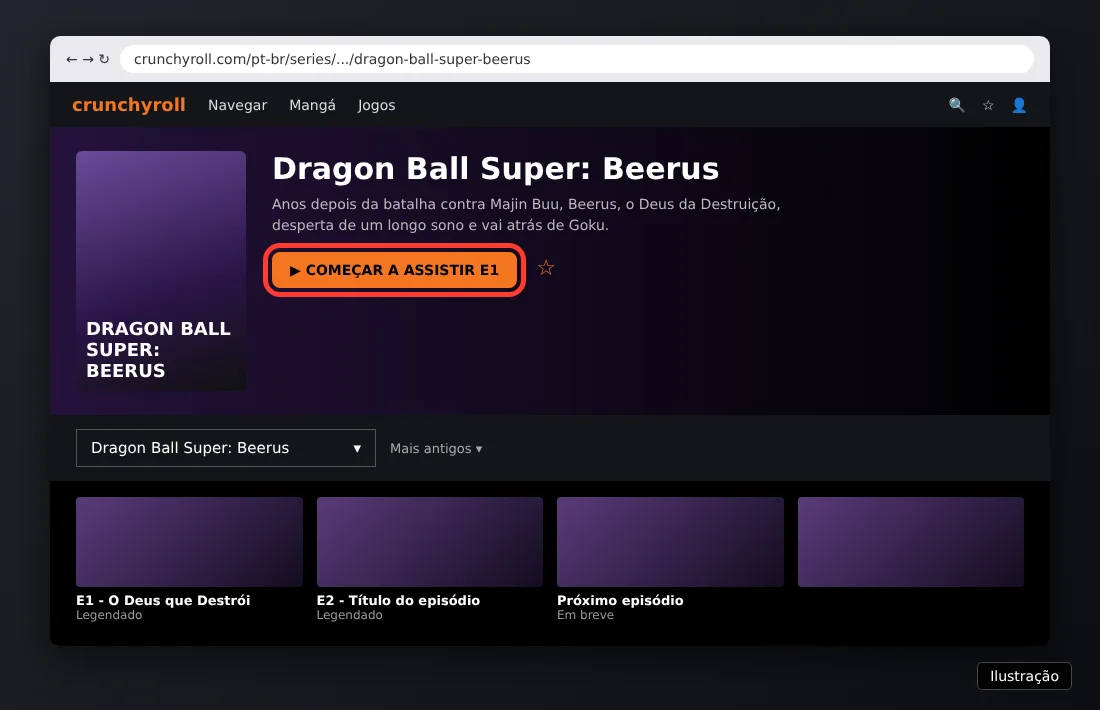1100x710 pixels.
Task: Click the Ilustração label button
Action: [1024, 676]
